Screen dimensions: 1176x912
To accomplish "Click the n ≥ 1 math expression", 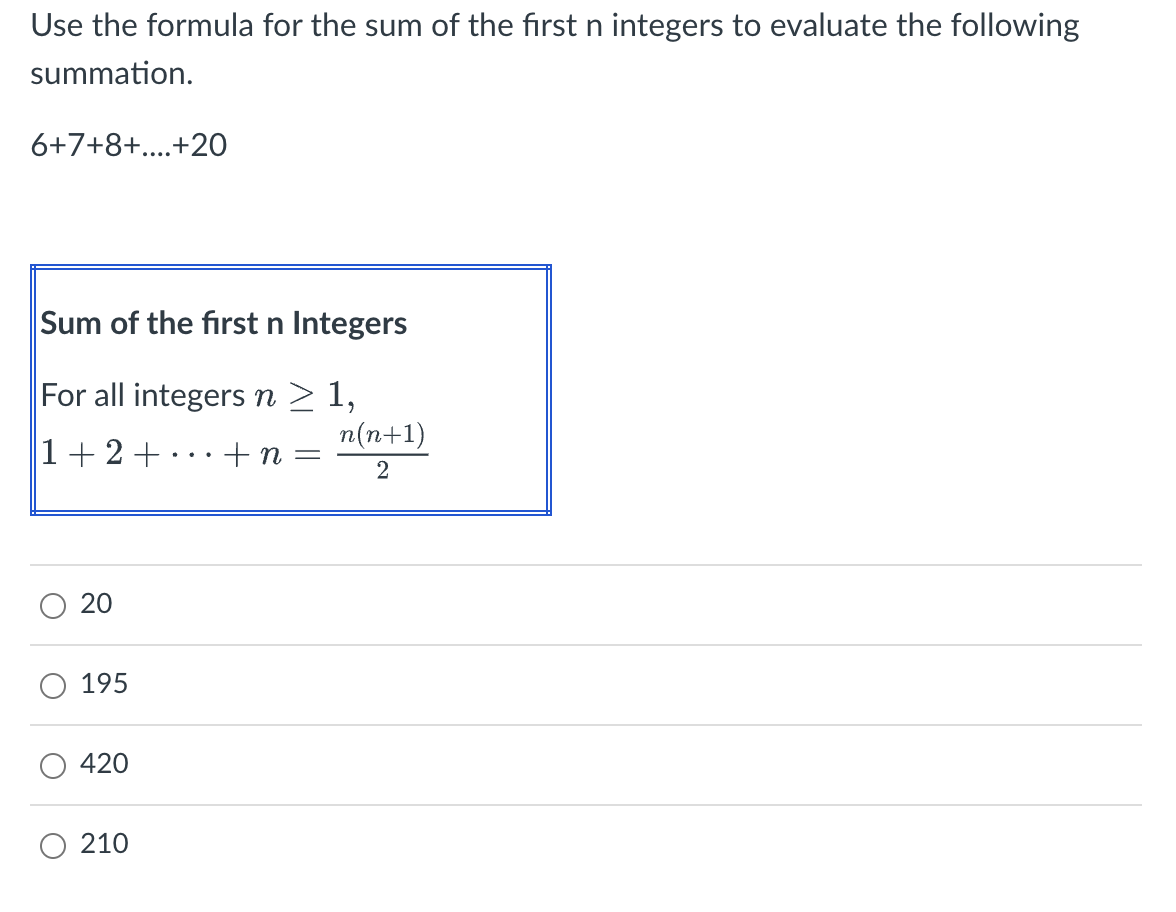I will tap(304, 394).
